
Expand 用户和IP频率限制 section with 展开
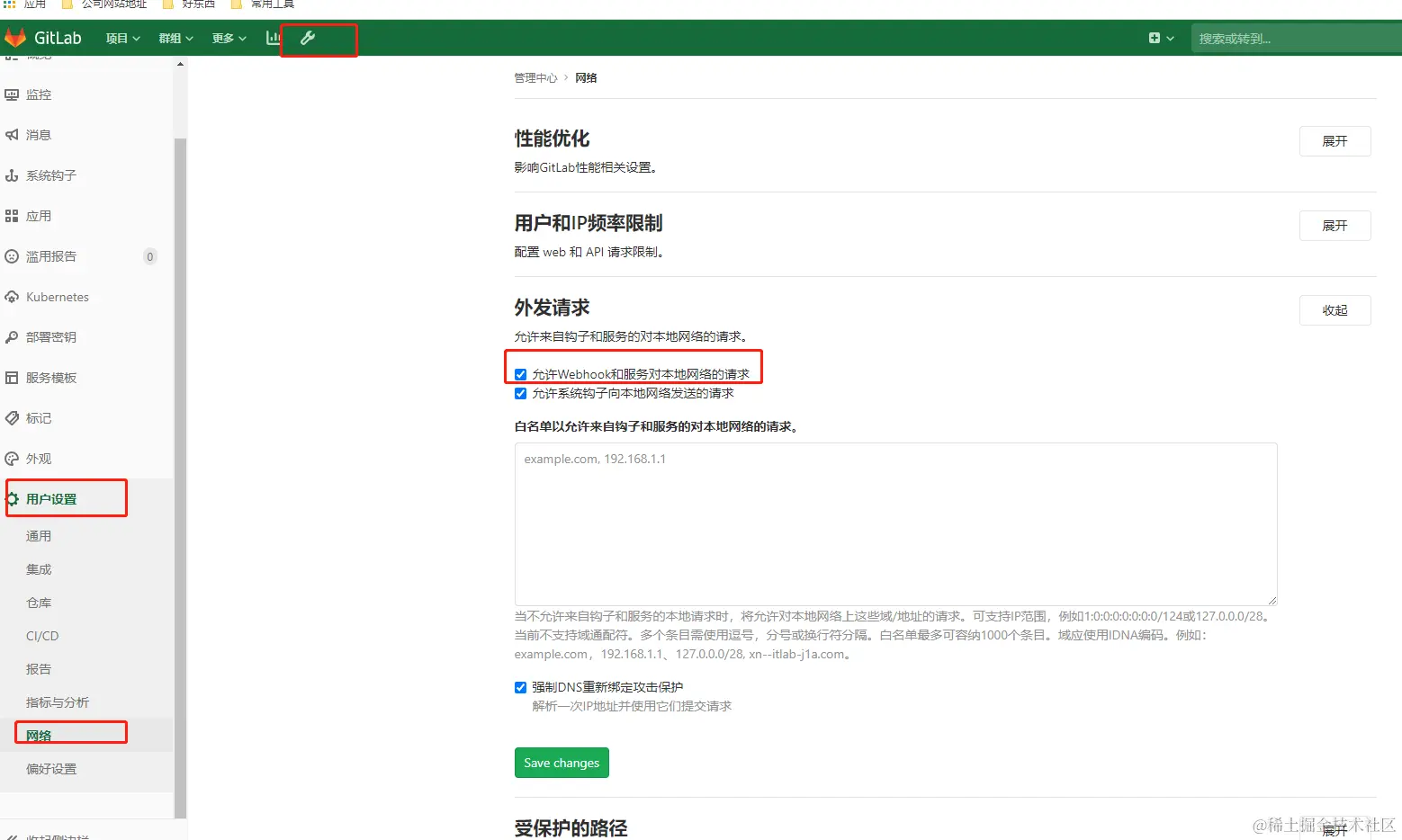pos(1335,226)
